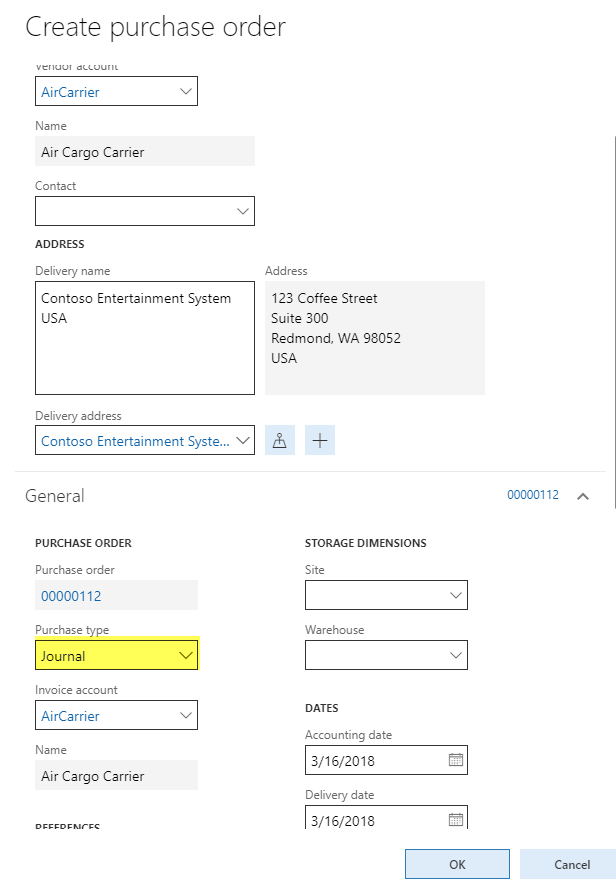The width and height of the screenshot is (616, 891).
Task: Open the Delivery date calendar picker
Action: tap(455, 820)
